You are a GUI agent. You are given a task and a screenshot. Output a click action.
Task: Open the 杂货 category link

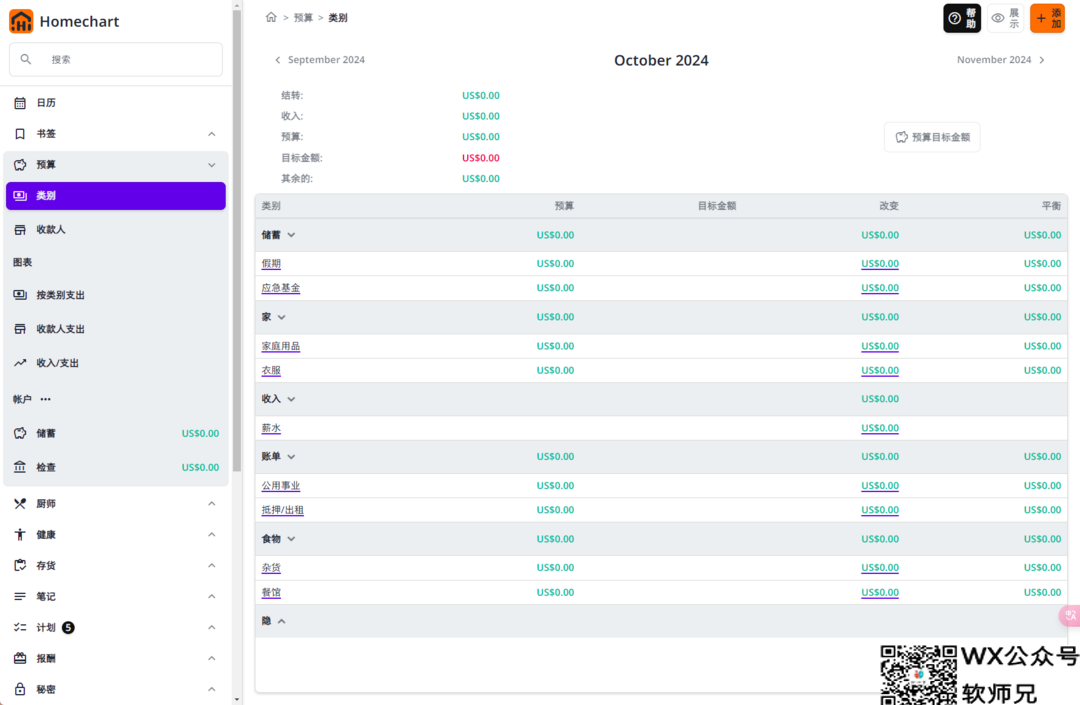pyautogui.click(x=271, y=568)
